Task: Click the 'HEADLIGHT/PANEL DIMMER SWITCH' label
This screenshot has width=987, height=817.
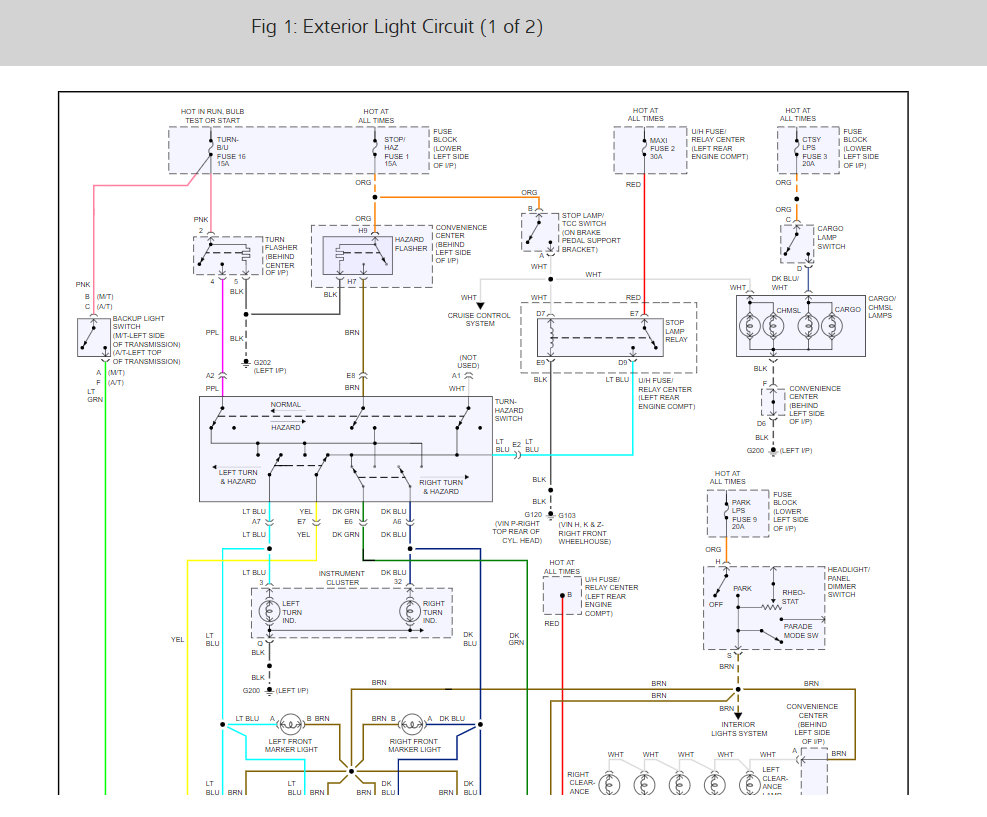Action: pyautogui.click(x=848, y=582)
